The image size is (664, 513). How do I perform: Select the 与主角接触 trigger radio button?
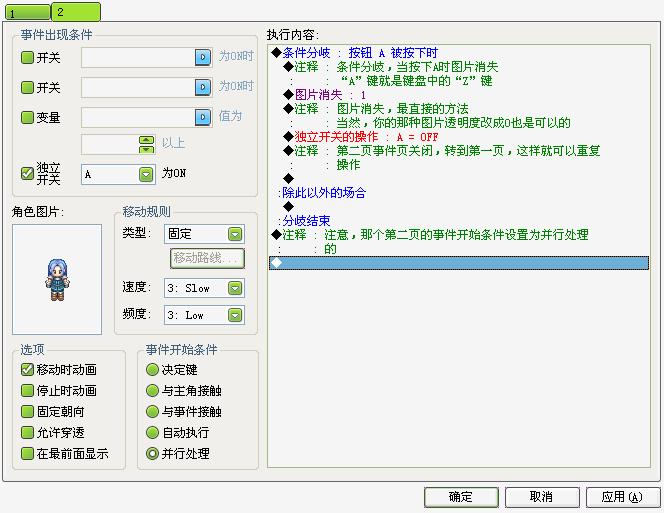[152, 391]
